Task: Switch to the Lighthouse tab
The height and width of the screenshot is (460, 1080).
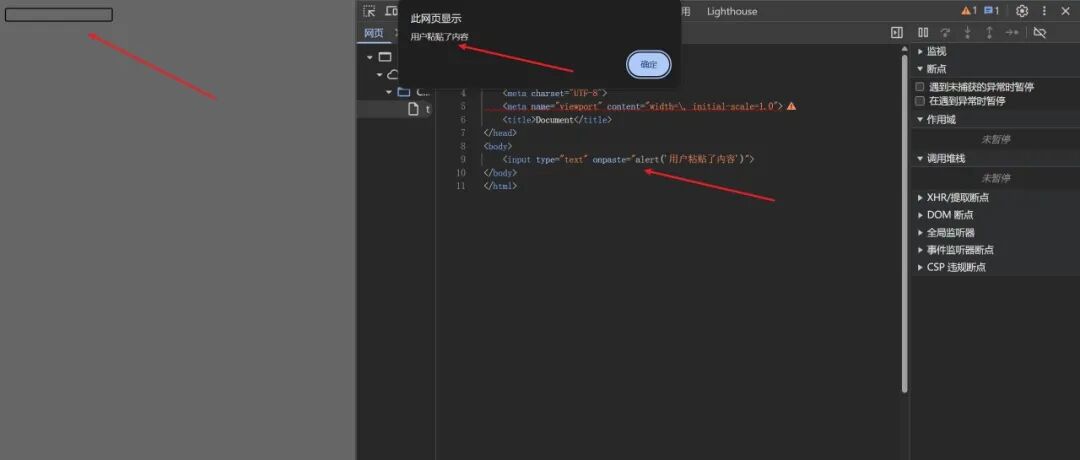Action: pyautogui.click(x=731, y=11)
